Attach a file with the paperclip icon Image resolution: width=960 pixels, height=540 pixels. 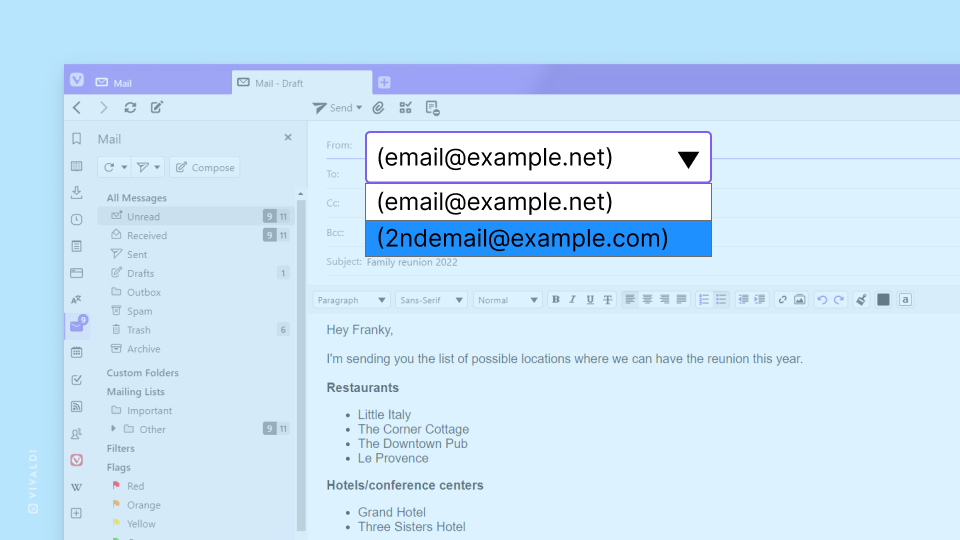coord(378,108)
